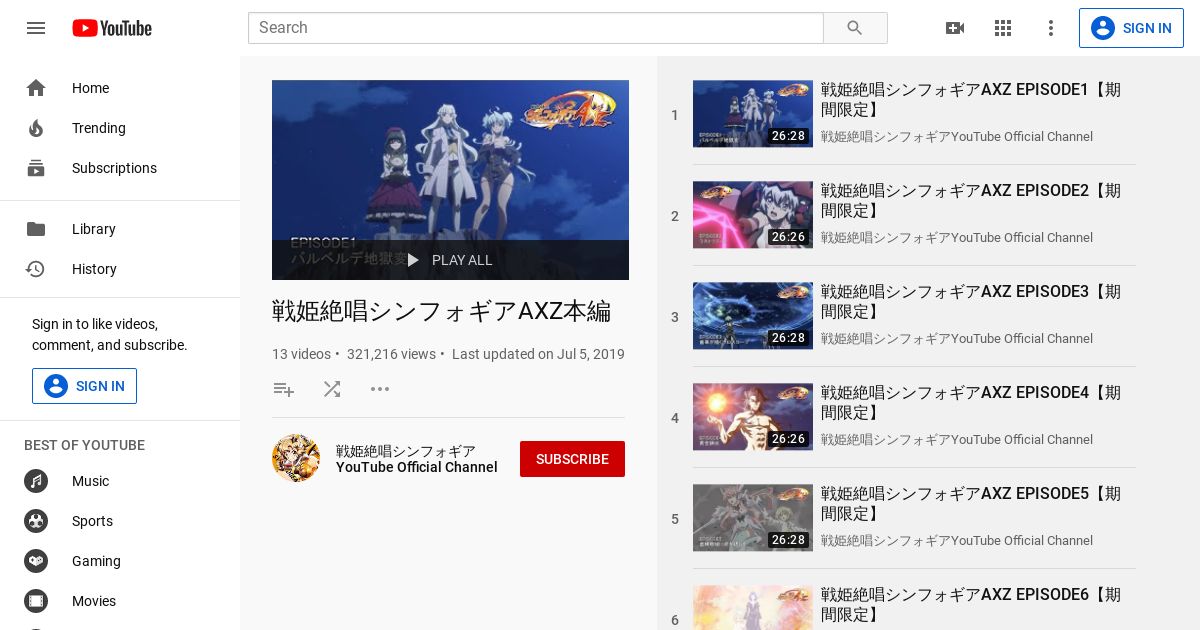Focus the Search input field
Image resolution: width=1200 pixels, height=630 pixels.
536,28
